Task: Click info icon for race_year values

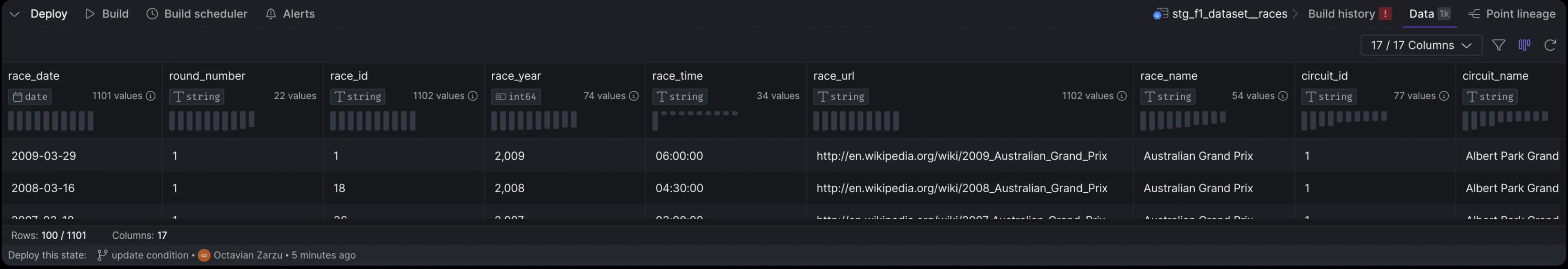Action: click(x=634, y=96)
